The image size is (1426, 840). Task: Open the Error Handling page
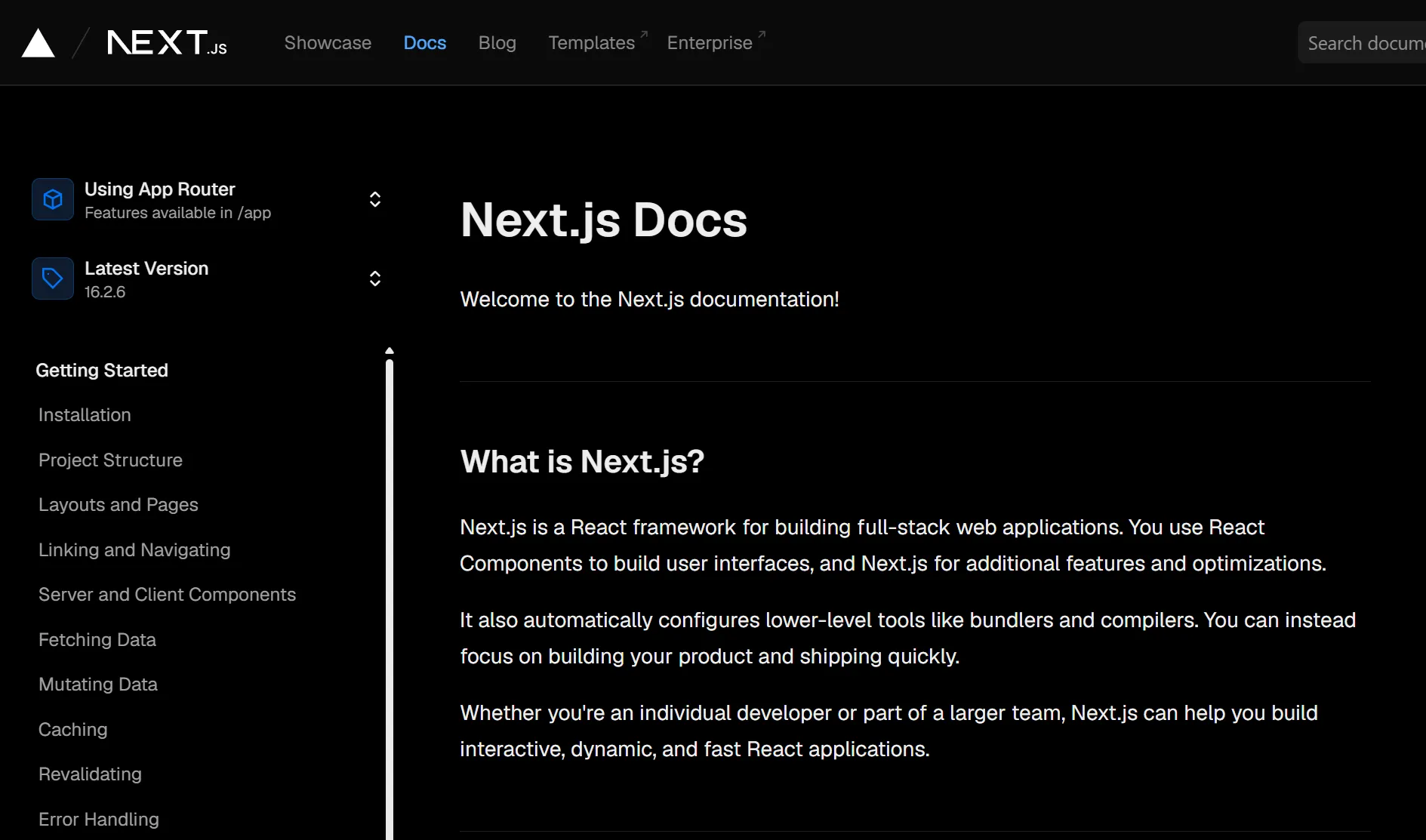click(99, 820)
